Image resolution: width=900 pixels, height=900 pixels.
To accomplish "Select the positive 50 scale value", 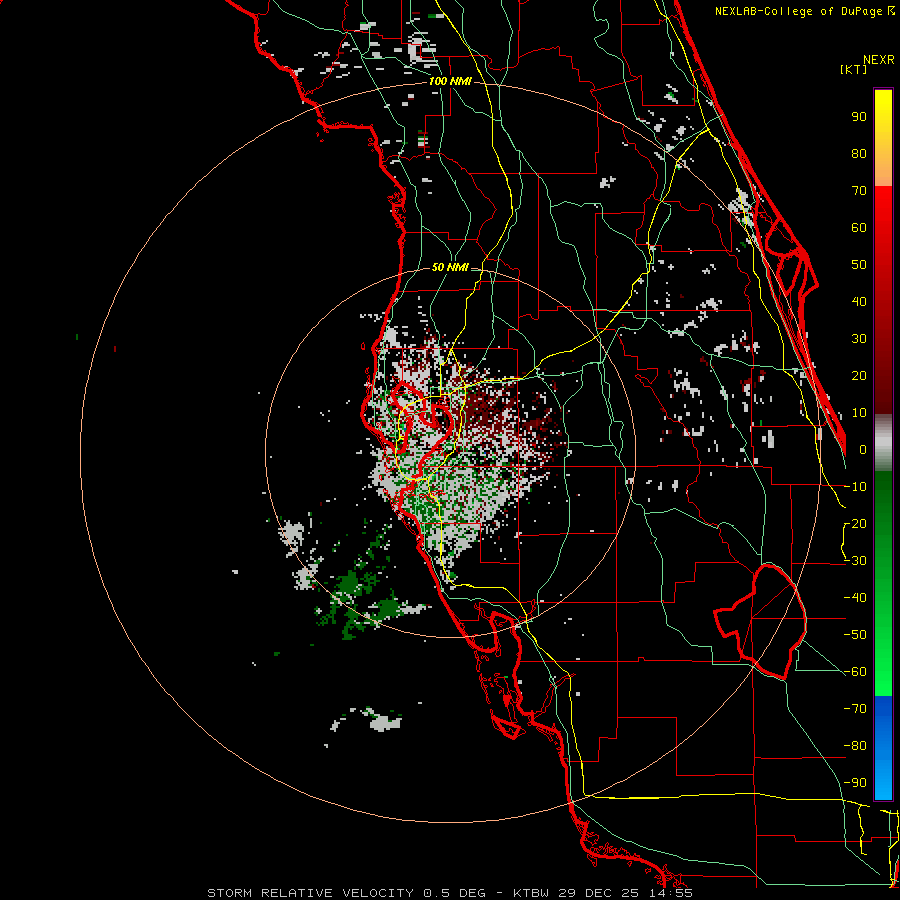I will (x=859, y=265).
